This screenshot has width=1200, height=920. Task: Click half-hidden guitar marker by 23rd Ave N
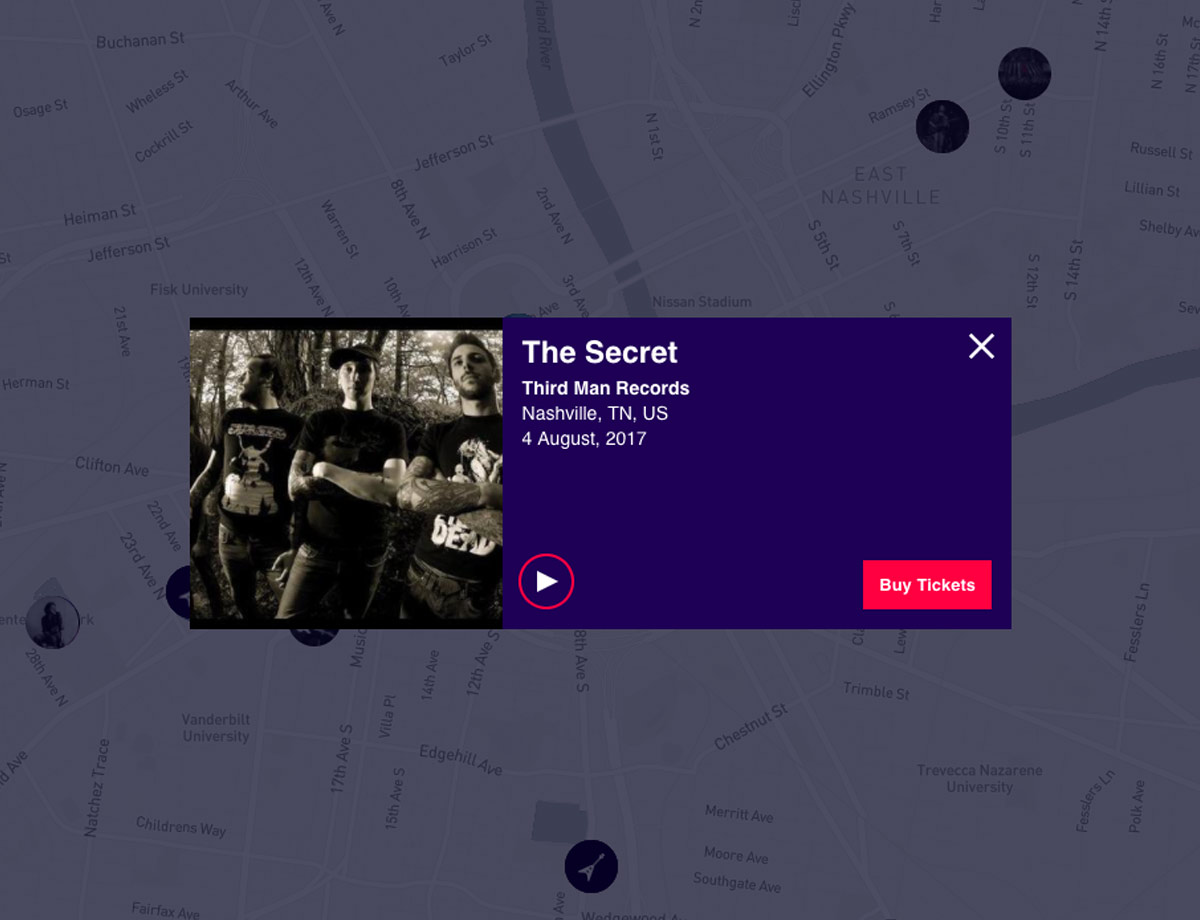[178, 592]
